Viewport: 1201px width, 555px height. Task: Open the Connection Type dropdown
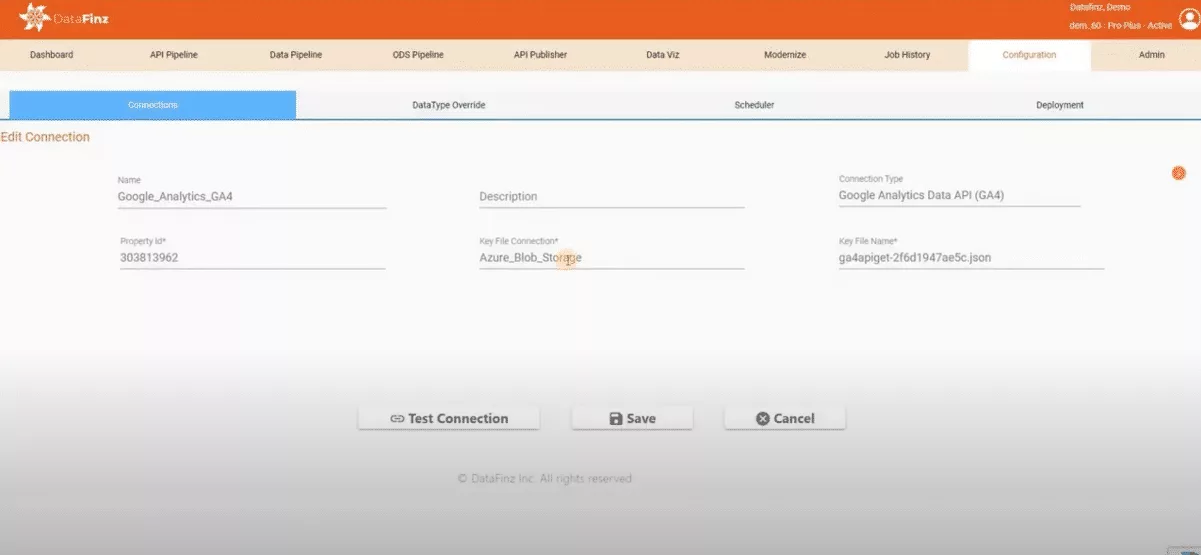(x=959, y=196)
